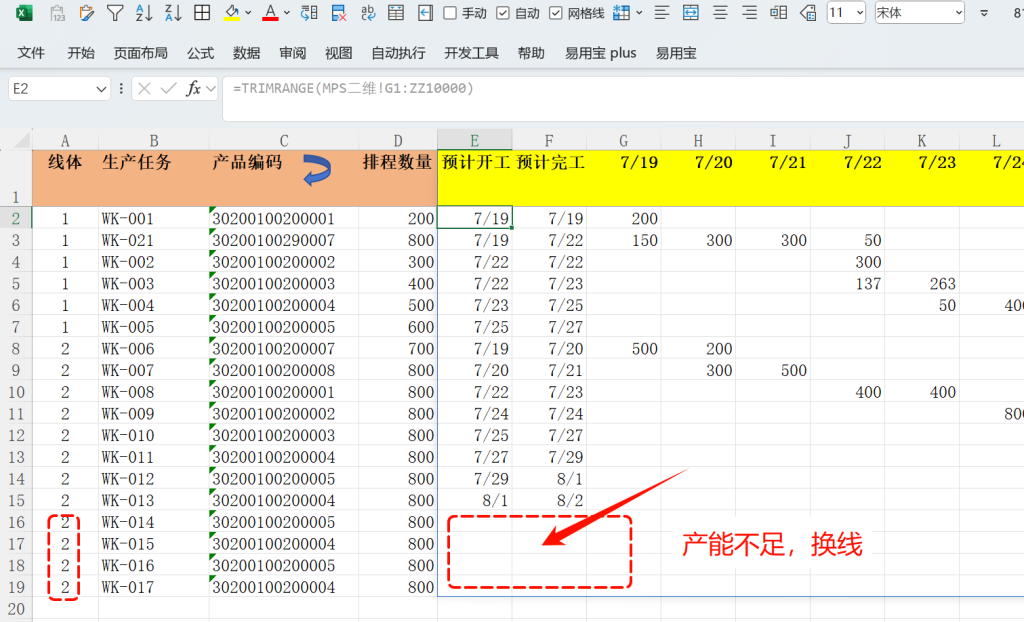1024x622 pixels.
Task: Select cell containing WK-017
Action: coord(153,587)
